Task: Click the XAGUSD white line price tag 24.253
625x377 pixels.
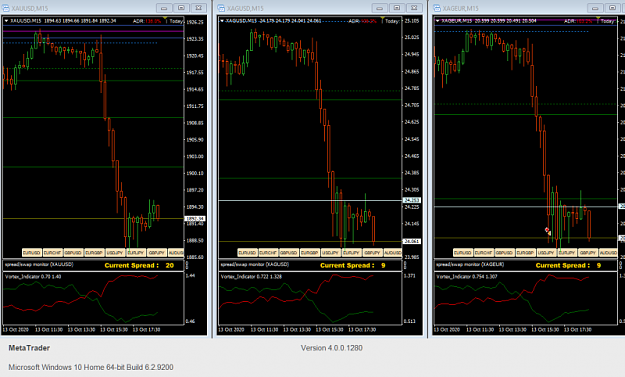Action: [x=411, y=200]
